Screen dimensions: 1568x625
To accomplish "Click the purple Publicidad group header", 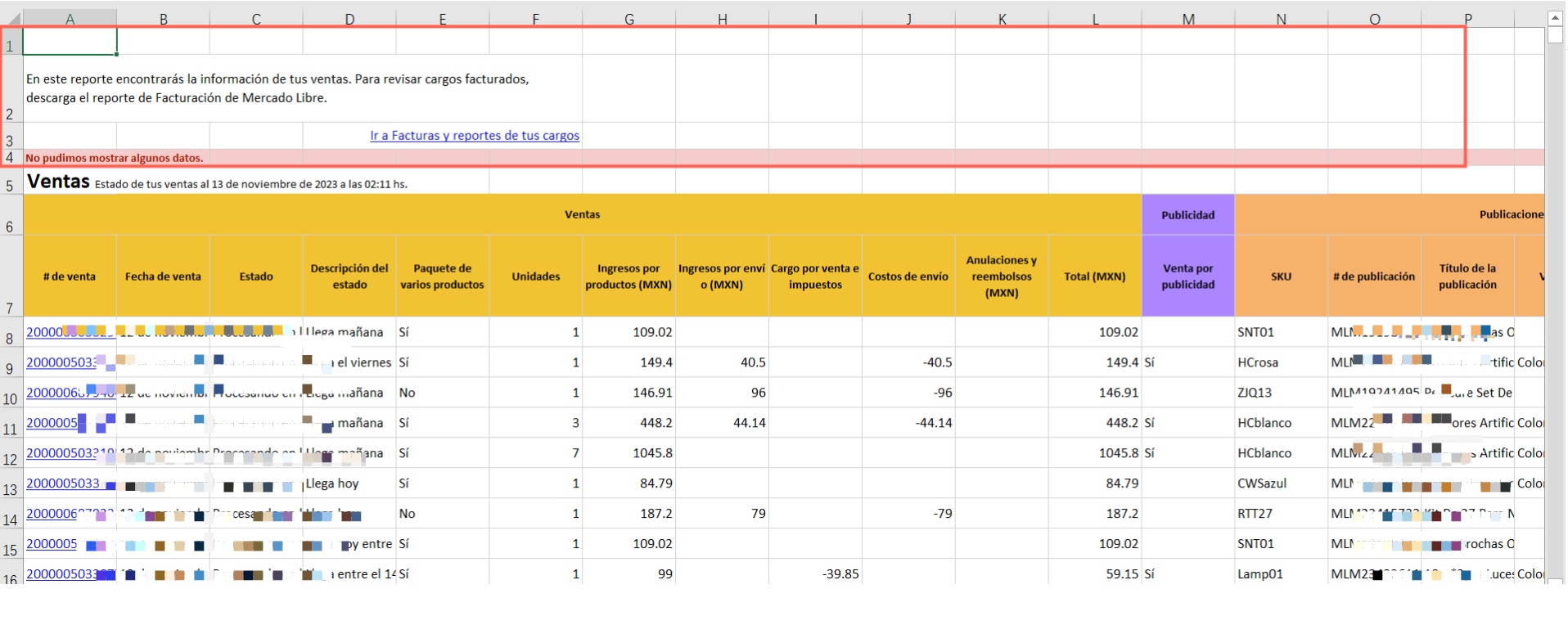I will pyautogui.click(x=1187, y=215).
